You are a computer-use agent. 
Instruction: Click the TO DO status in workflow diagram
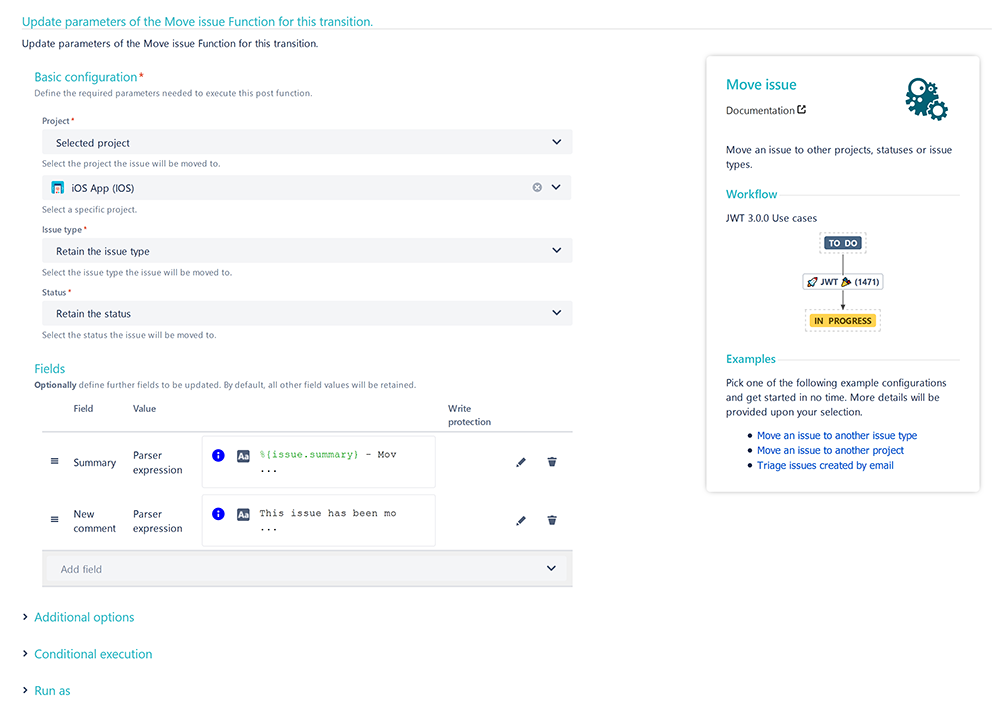[x=842, y=243]
